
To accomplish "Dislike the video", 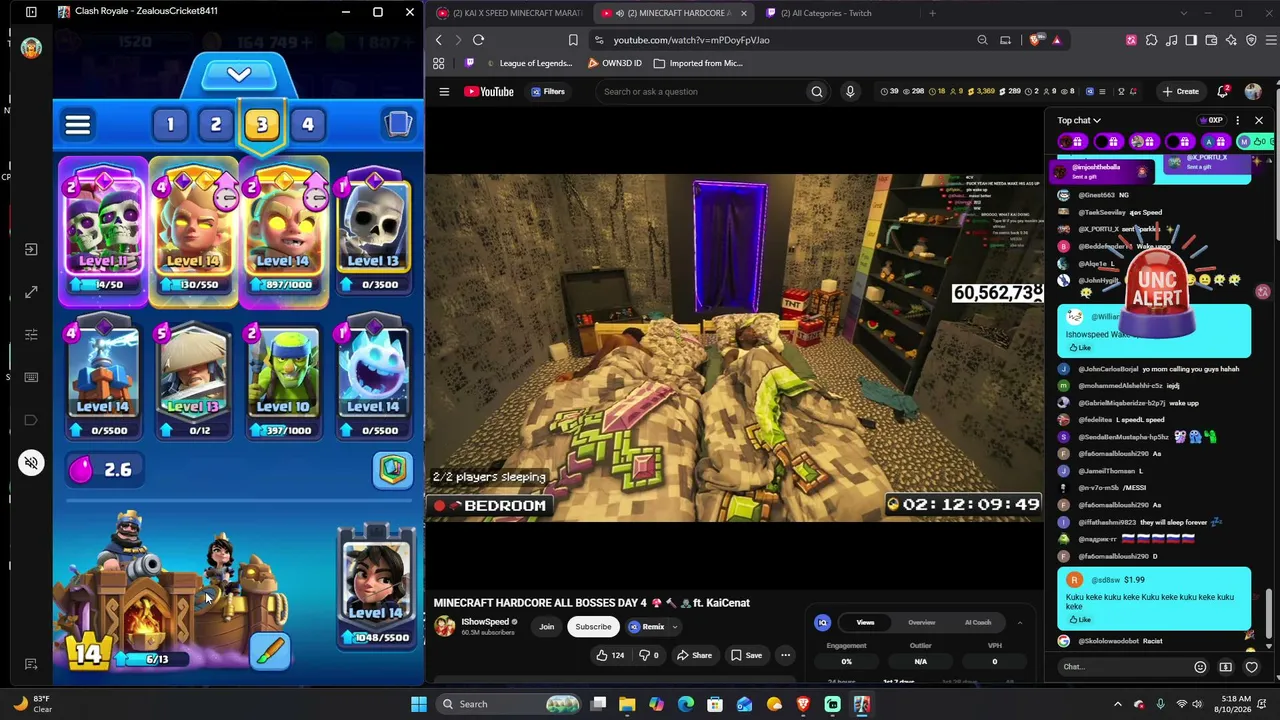I will (x=648, y=656).
